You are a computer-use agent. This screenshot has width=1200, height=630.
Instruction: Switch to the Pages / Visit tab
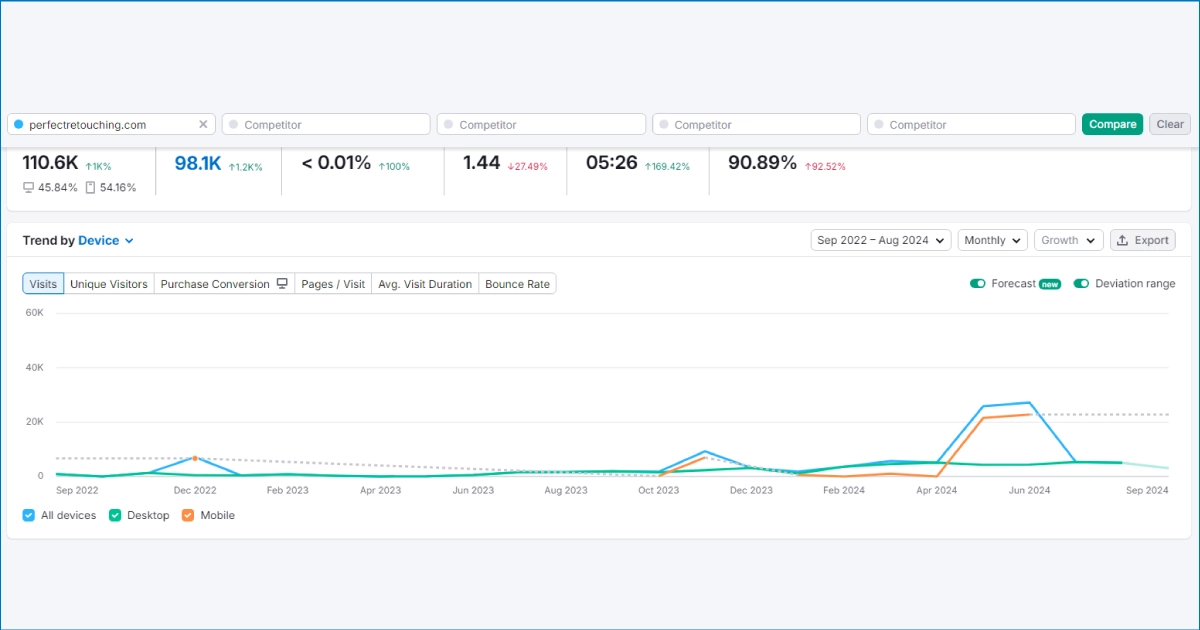tap(333, 284)
